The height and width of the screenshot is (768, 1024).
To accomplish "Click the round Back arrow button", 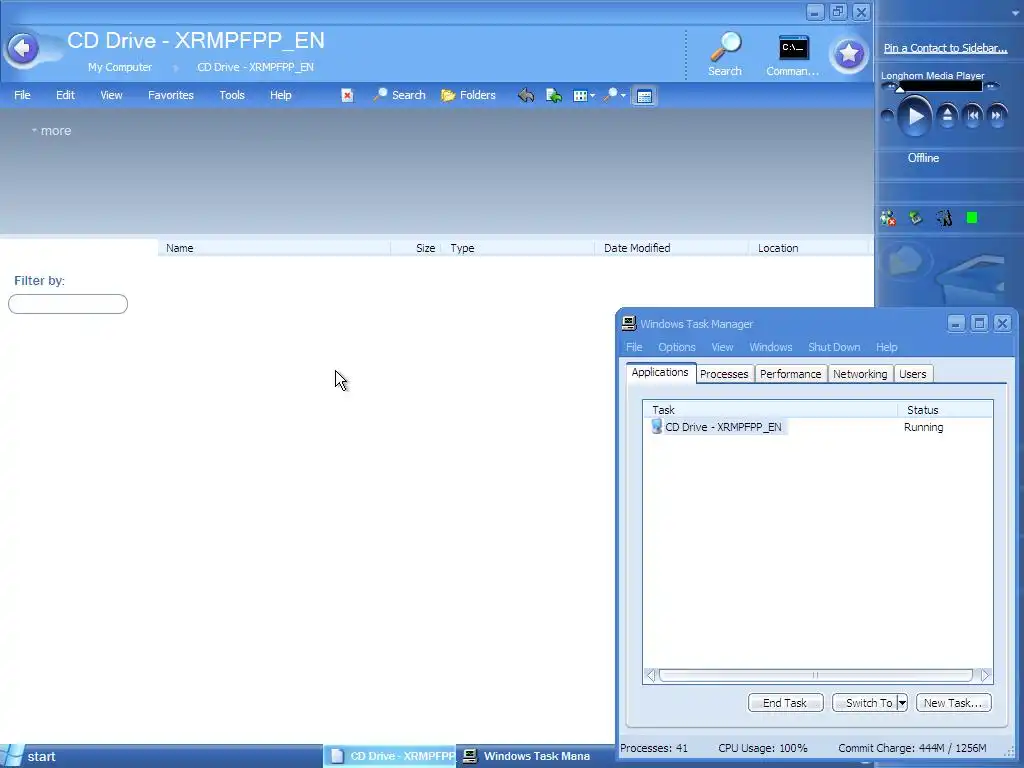I will (23, 48).
